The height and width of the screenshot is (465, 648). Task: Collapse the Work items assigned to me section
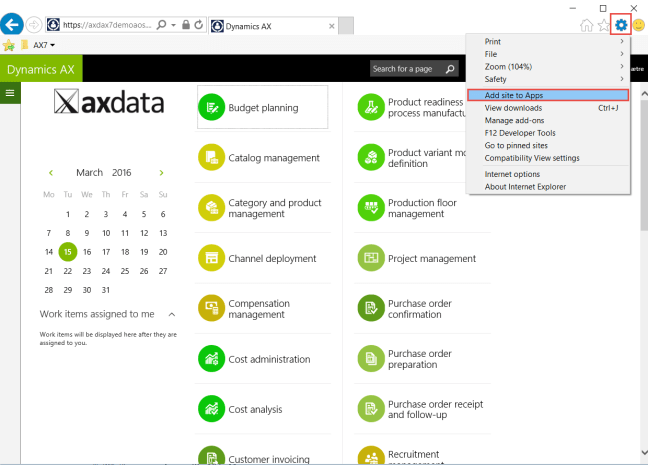171,314
